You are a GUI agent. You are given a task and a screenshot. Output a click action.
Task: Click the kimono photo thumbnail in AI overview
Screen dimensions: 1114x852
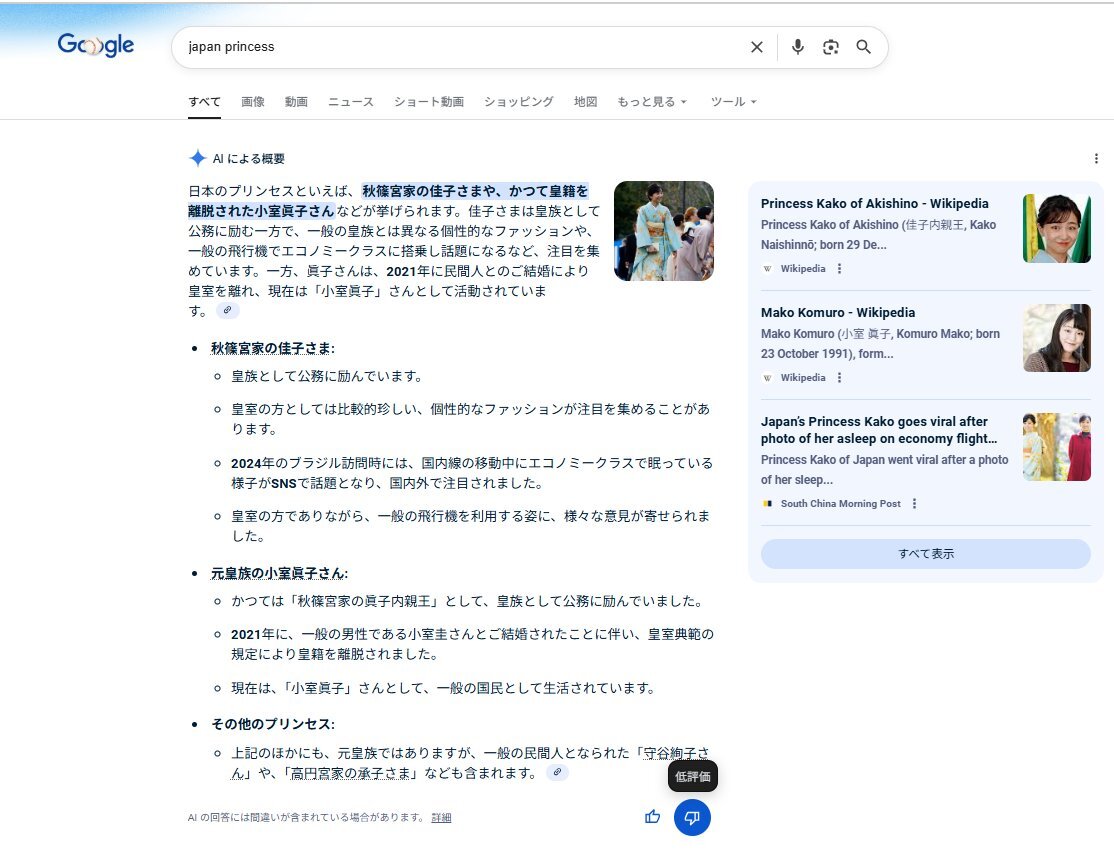(663, 231)
